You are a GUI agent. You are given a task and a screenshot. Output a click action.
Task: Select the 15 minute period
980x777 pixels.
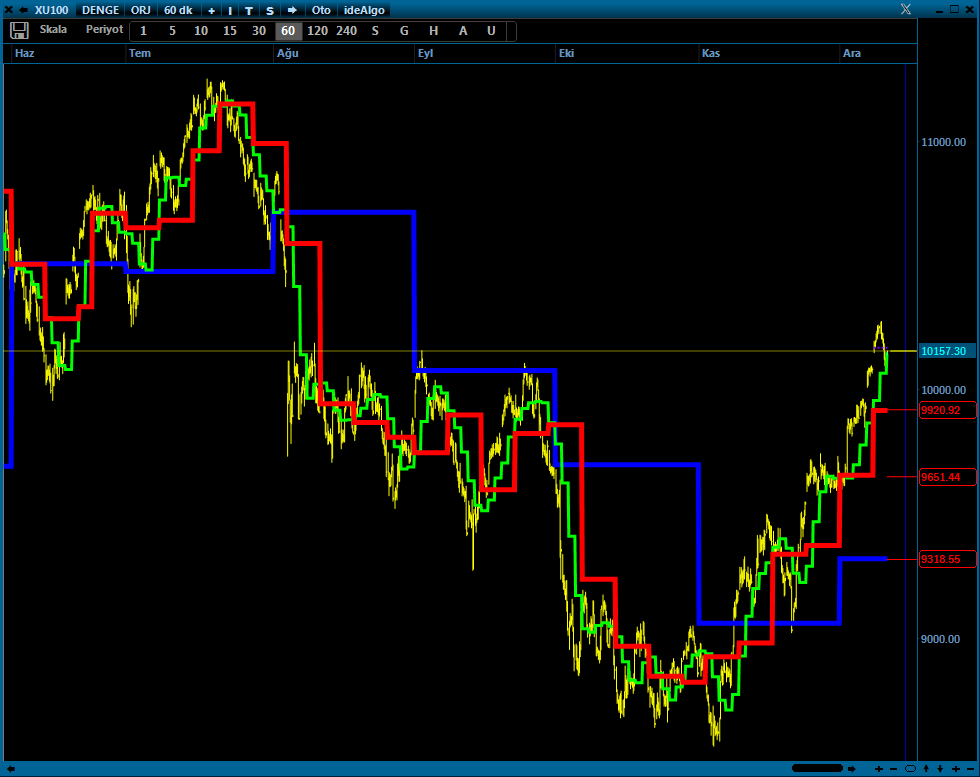pyautogui.click(x=230, y=31)
